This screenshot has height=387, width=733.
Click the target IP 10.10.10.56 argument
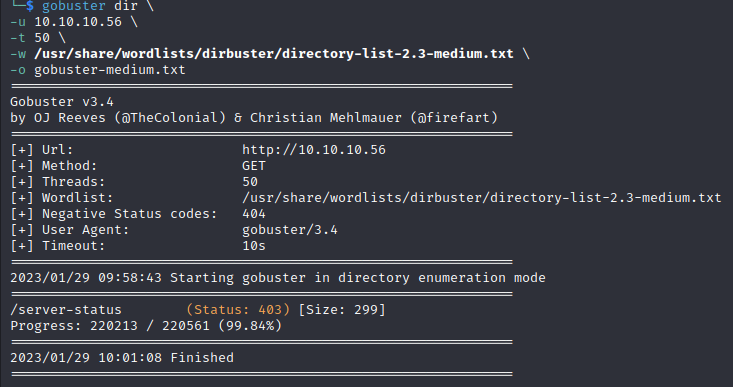[78, 22]
